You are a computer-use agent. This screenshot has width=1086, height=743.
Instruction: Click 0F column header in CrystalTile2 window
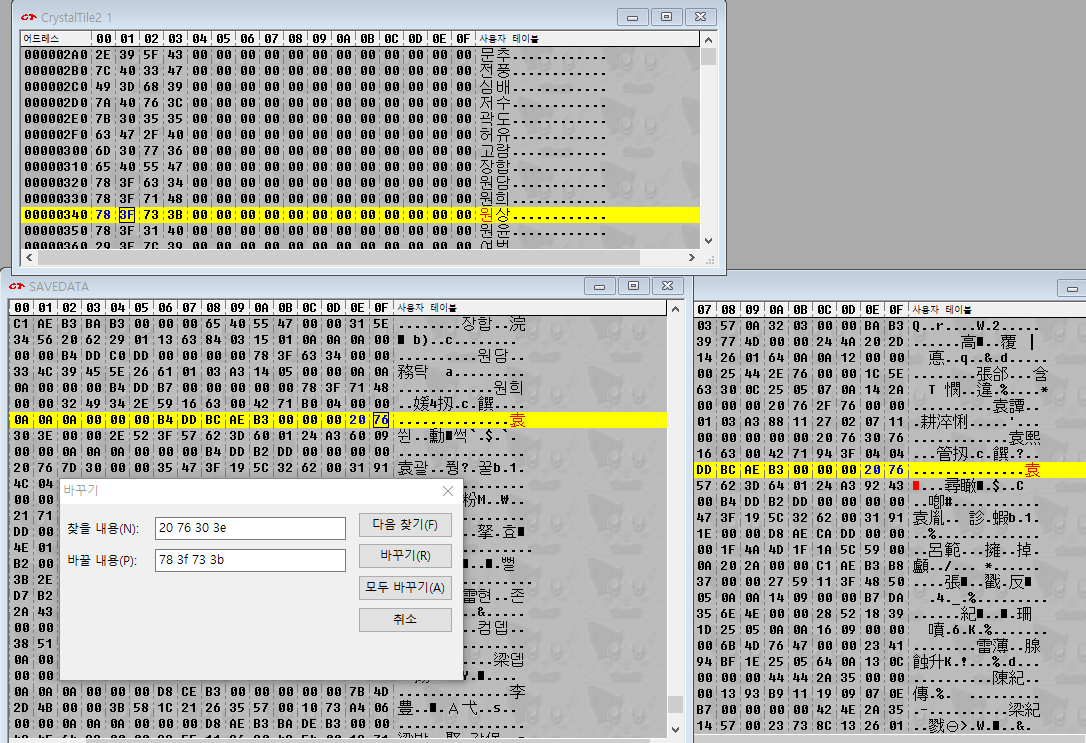pos(463,39)
